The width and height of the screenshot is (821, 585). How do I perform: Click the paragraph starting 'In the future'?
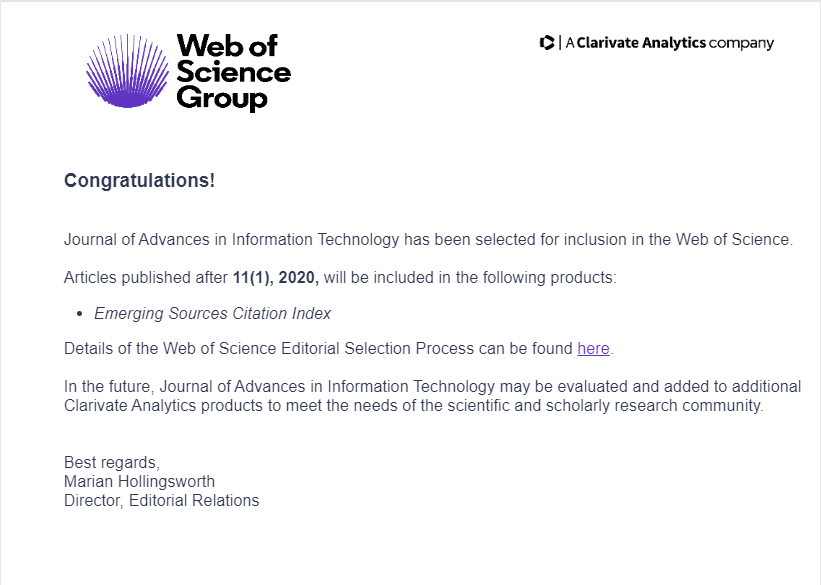pyautogui.click(x=432, y=396)
